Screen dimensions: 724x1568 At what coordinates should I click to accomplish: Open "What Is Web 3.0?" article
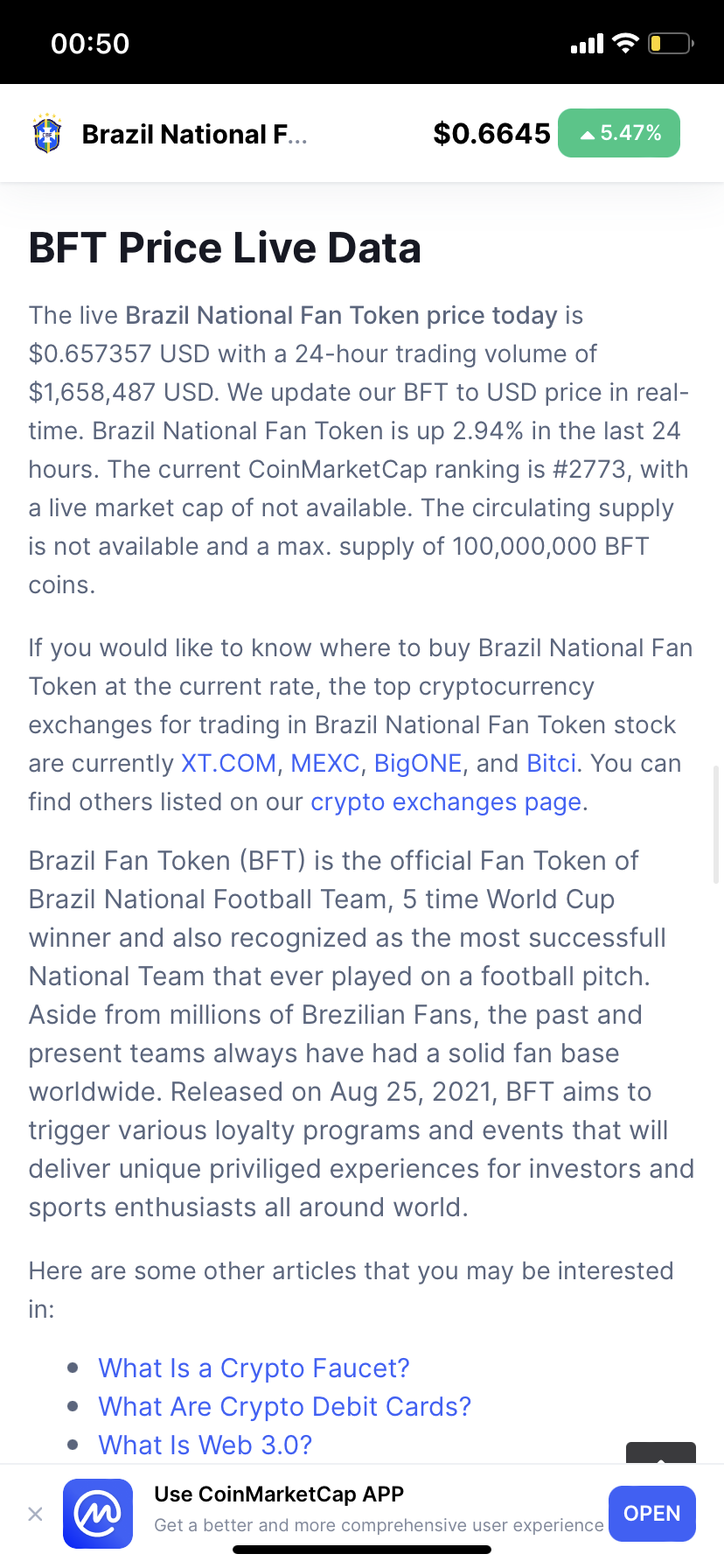pyautogui.click(x=205, y=1445)
